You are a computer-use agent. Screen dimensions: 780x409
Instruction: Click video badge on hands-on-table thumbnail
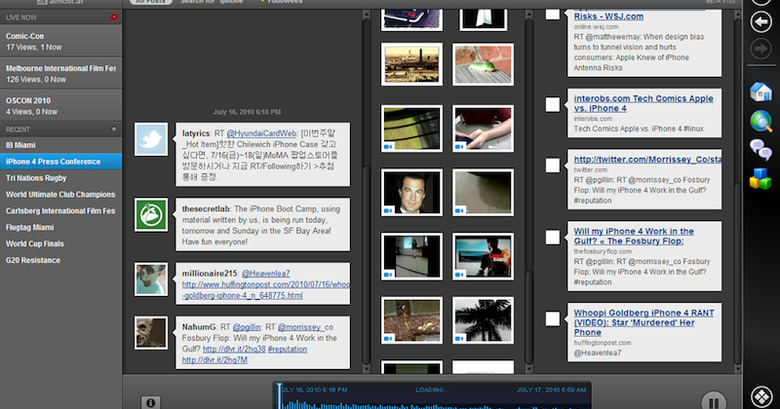click(460, 147)
